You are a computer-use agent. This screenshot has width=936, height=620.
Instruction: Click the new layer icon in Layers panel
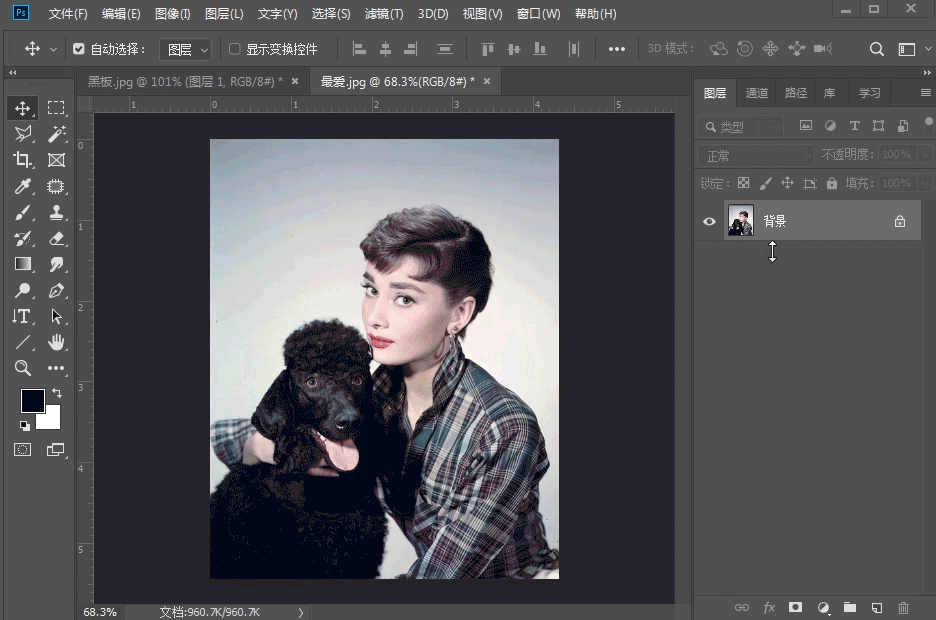(876, 607)
